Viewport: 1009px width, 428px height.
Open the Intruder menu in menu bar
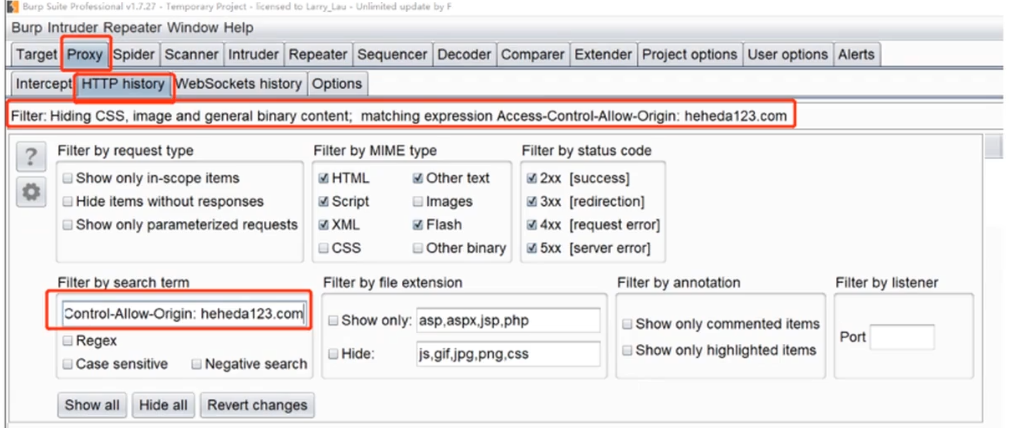pyautogui.click(x=73, y=28)
